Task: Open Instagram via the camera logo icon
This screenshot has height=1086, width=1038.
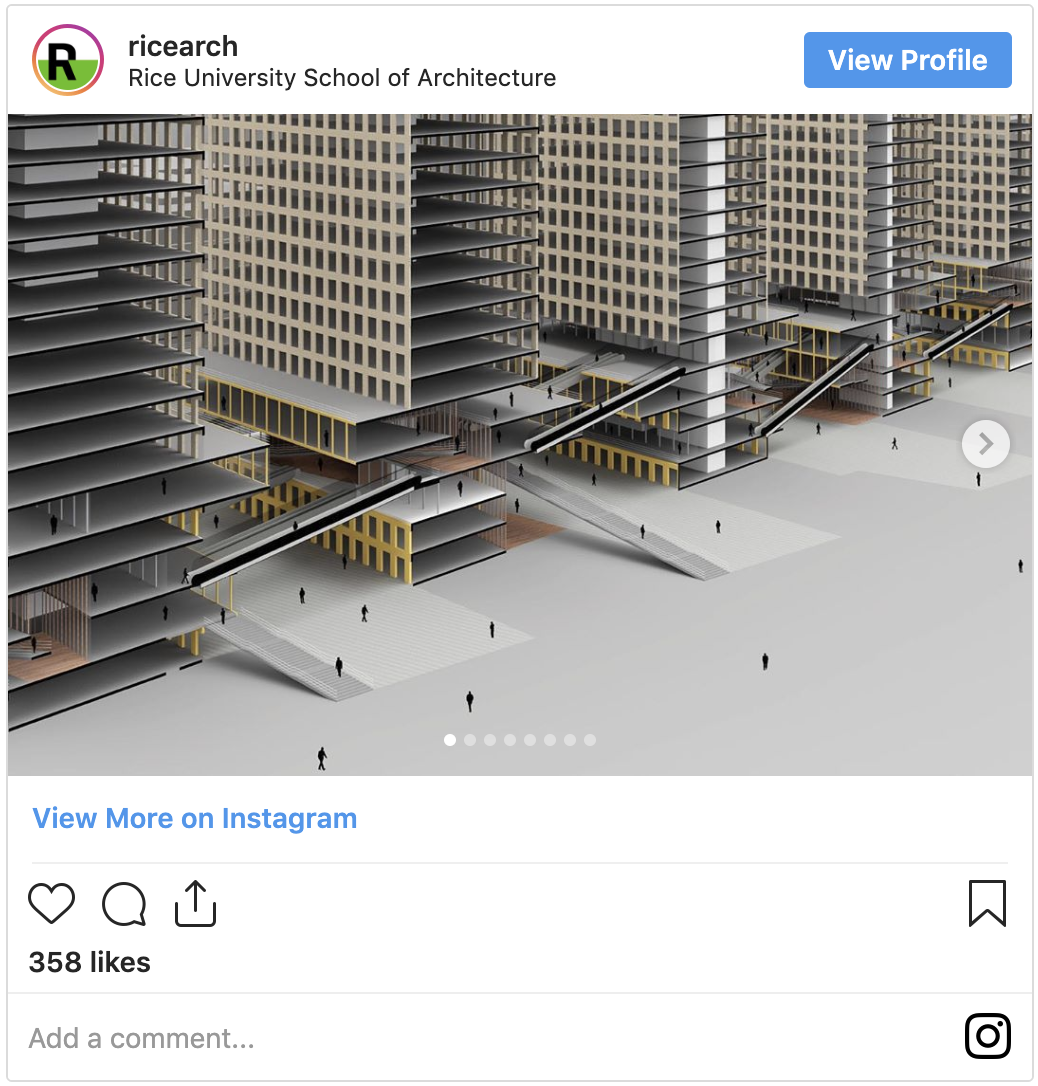Action: [x=987, y=1036]
